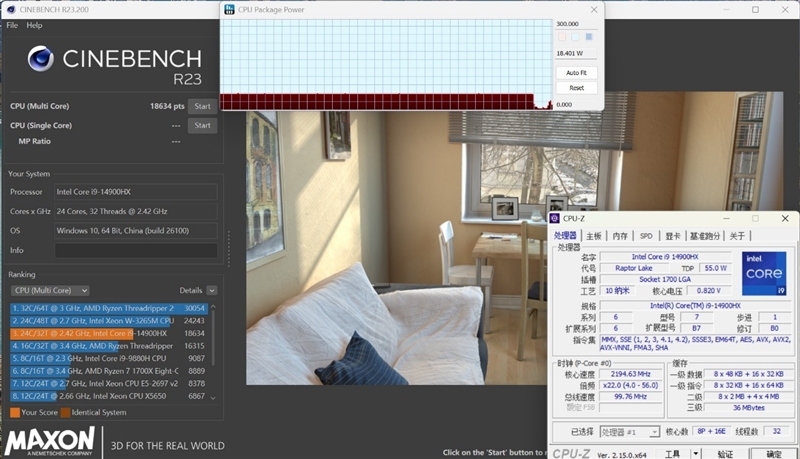Click the 工具 button in CPU-Z
The width and height of the screenshot is (800, 459).
pos(672,453)
